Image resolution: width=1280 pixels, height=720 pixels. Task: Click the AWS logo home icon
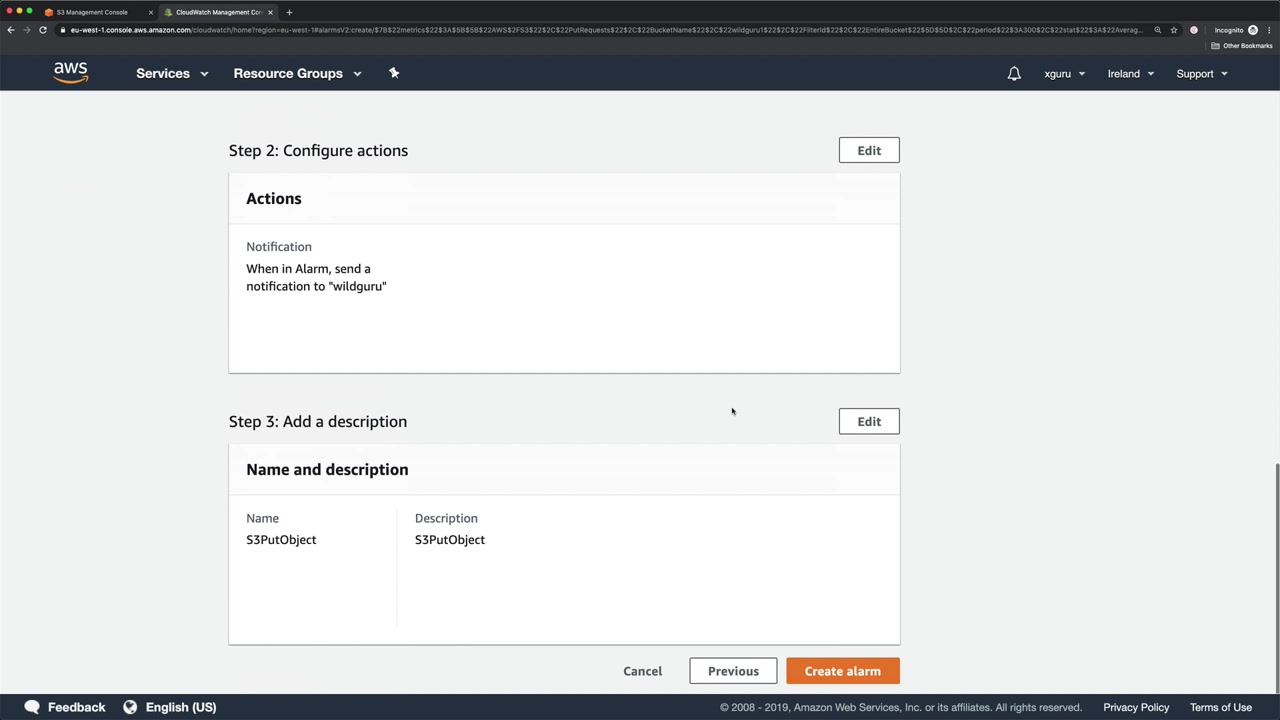[x=71, y=73]
